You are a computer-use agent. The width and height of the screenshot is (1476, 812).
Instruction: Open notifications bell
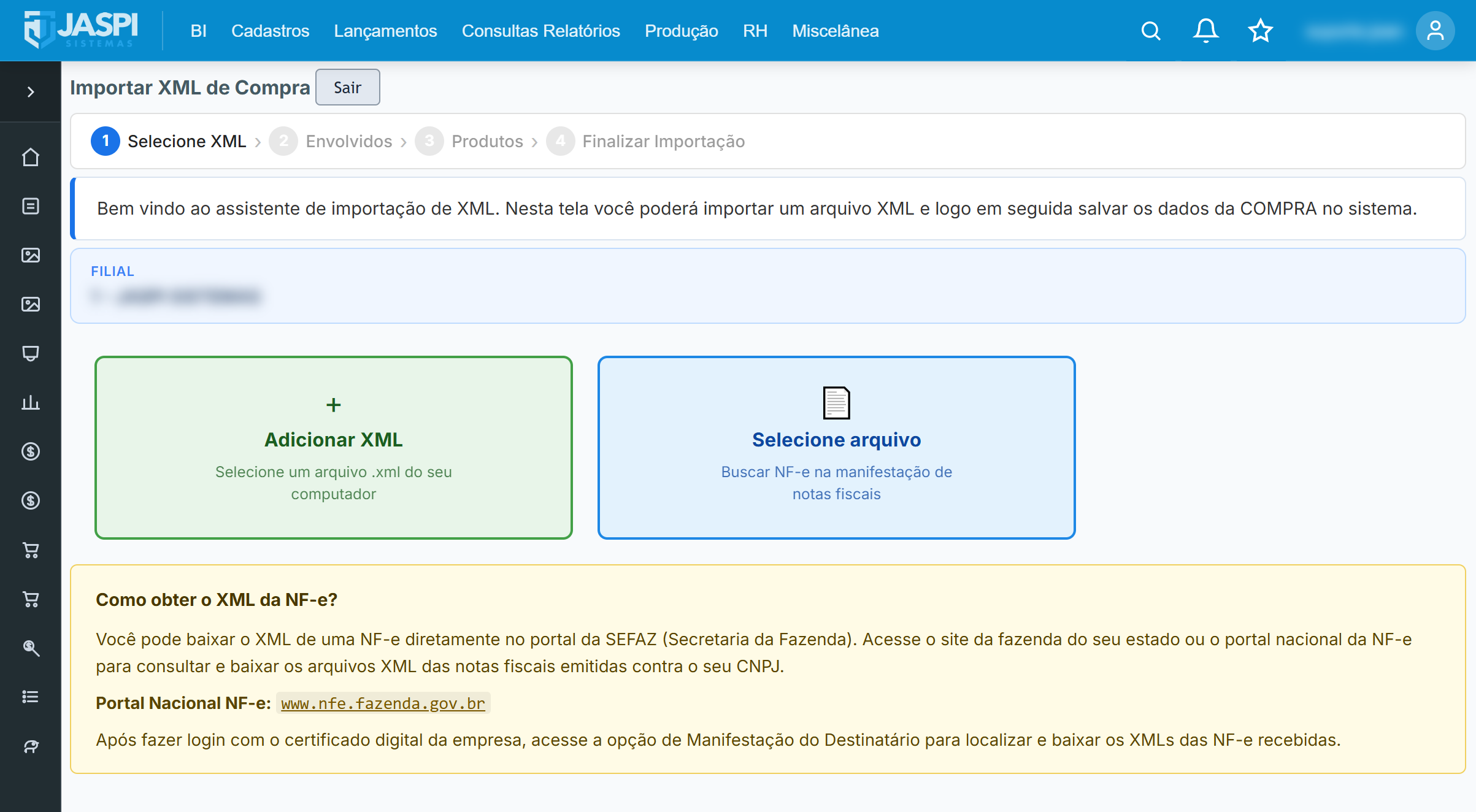point(1205,31)
